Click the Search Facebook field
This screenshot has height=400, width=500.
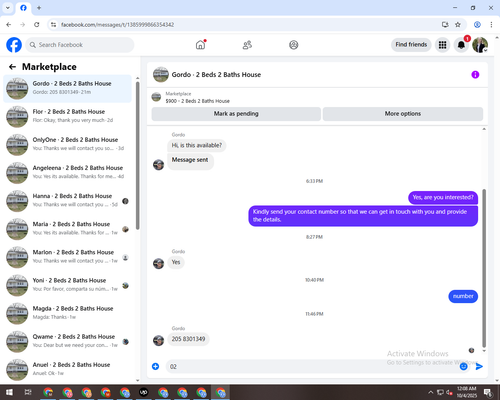click(80, 45)
